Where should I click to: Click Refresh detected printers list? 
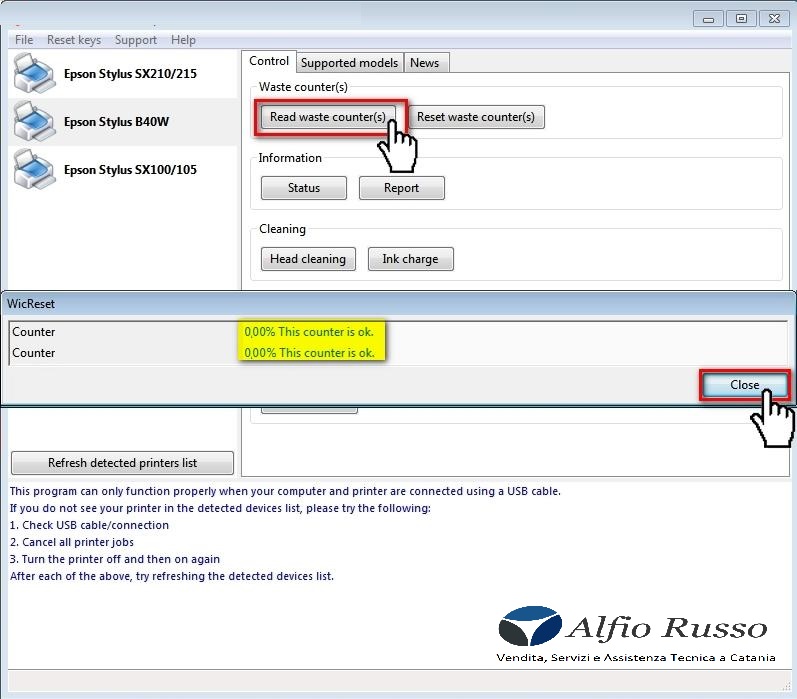tap(122, 463)
